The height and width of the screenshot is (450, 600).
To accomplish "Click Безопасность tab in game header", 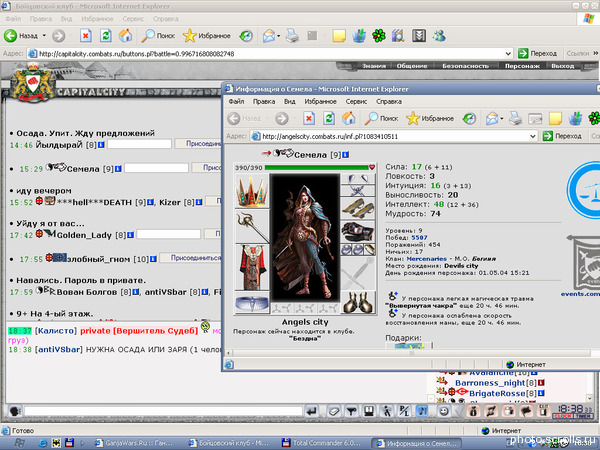I will pos(465,66).
